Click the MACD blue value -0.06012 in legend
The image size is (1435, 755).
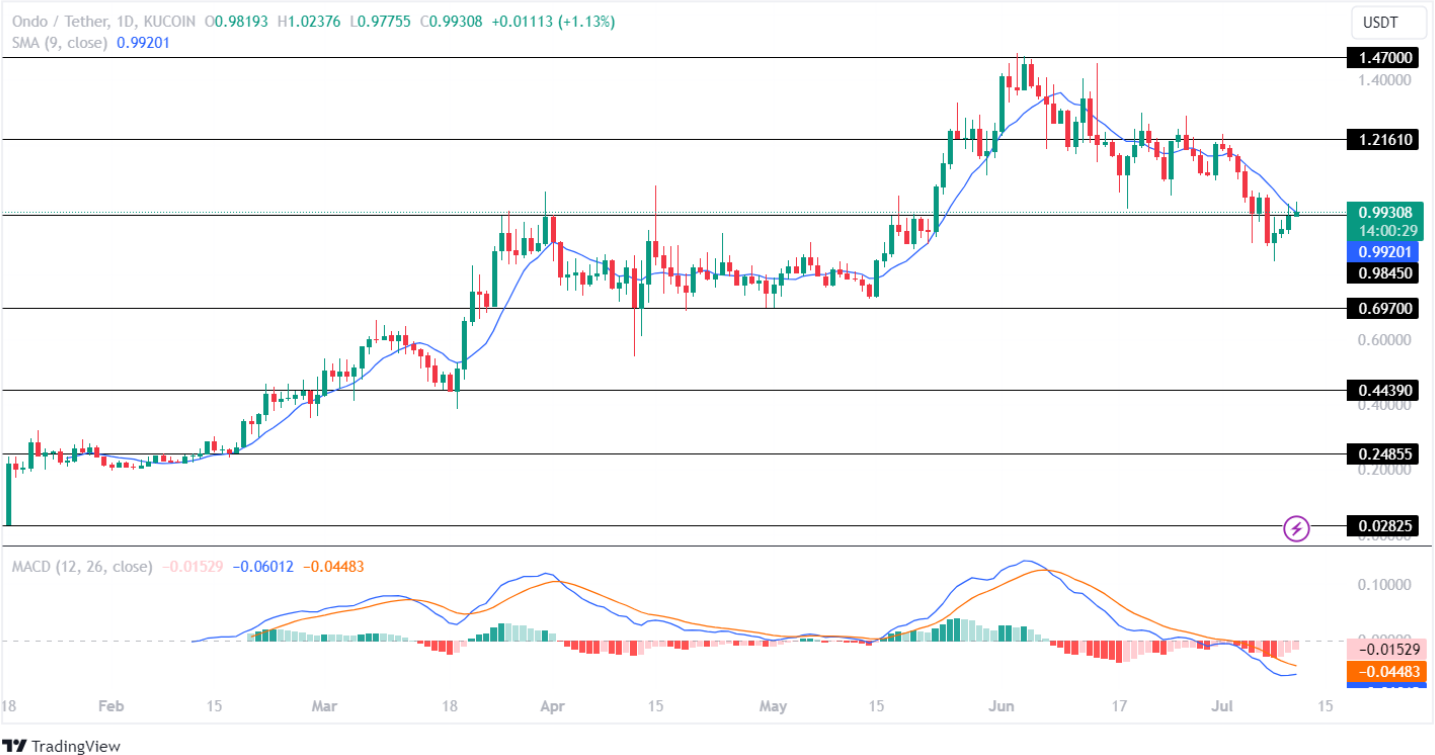(x=263, y=567)
